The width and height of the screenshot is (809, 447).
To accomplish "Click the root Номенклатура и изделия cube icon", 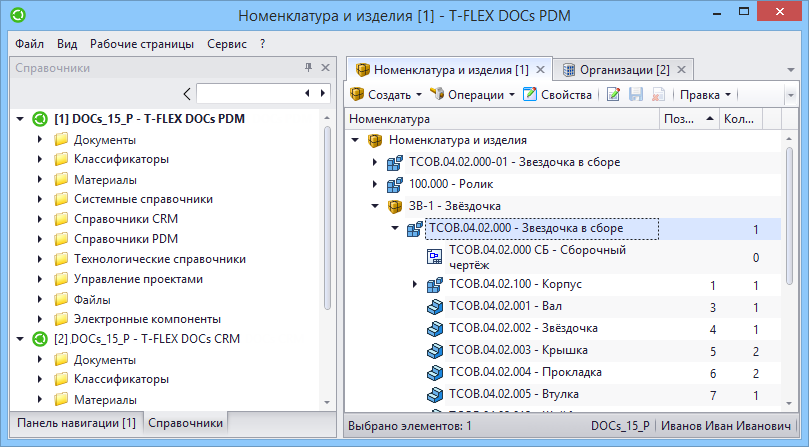I will [375, 140].
